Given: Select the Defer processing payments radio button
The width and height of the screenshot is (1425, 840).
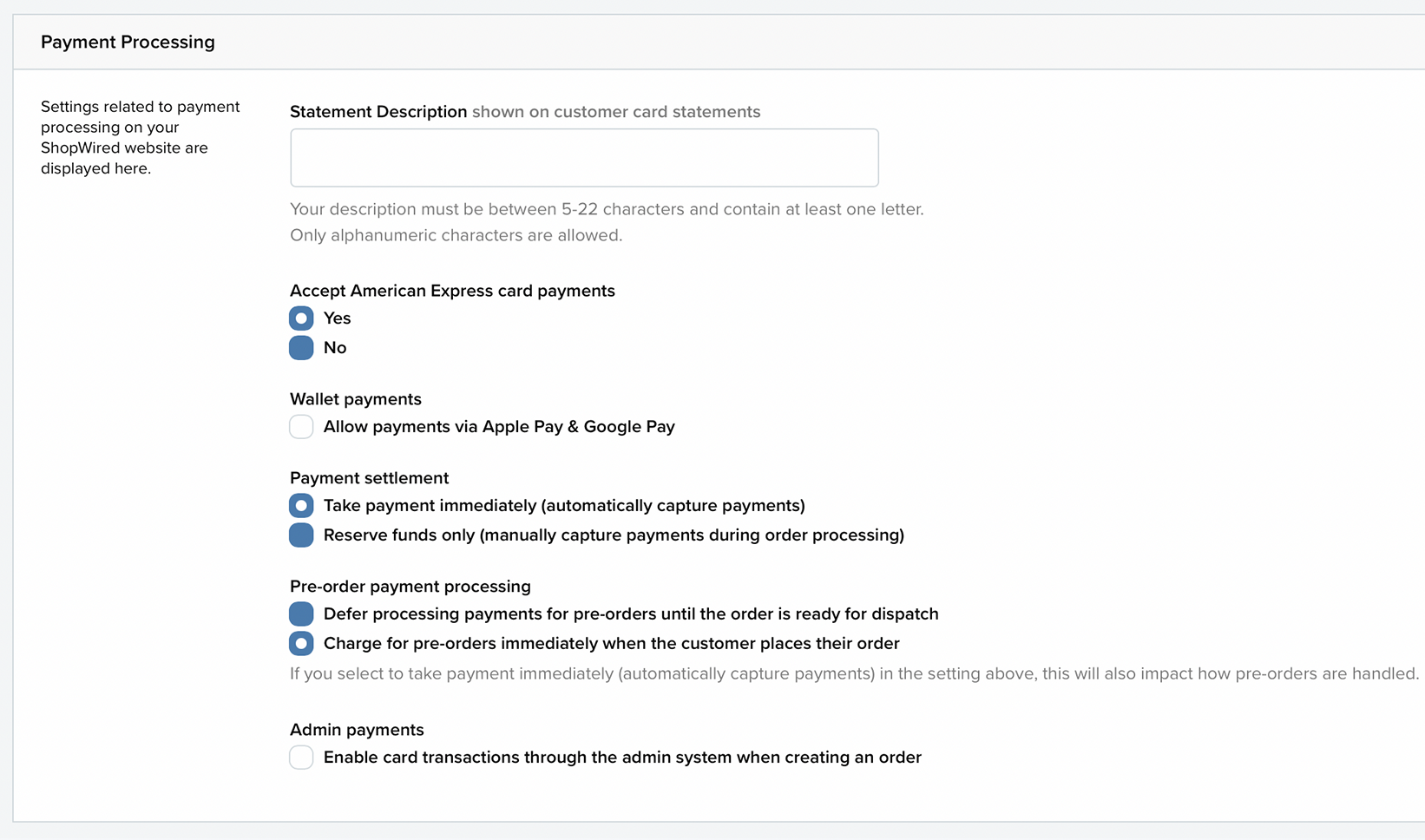Looking at the screenshot, I should click(x=301, y=614).
